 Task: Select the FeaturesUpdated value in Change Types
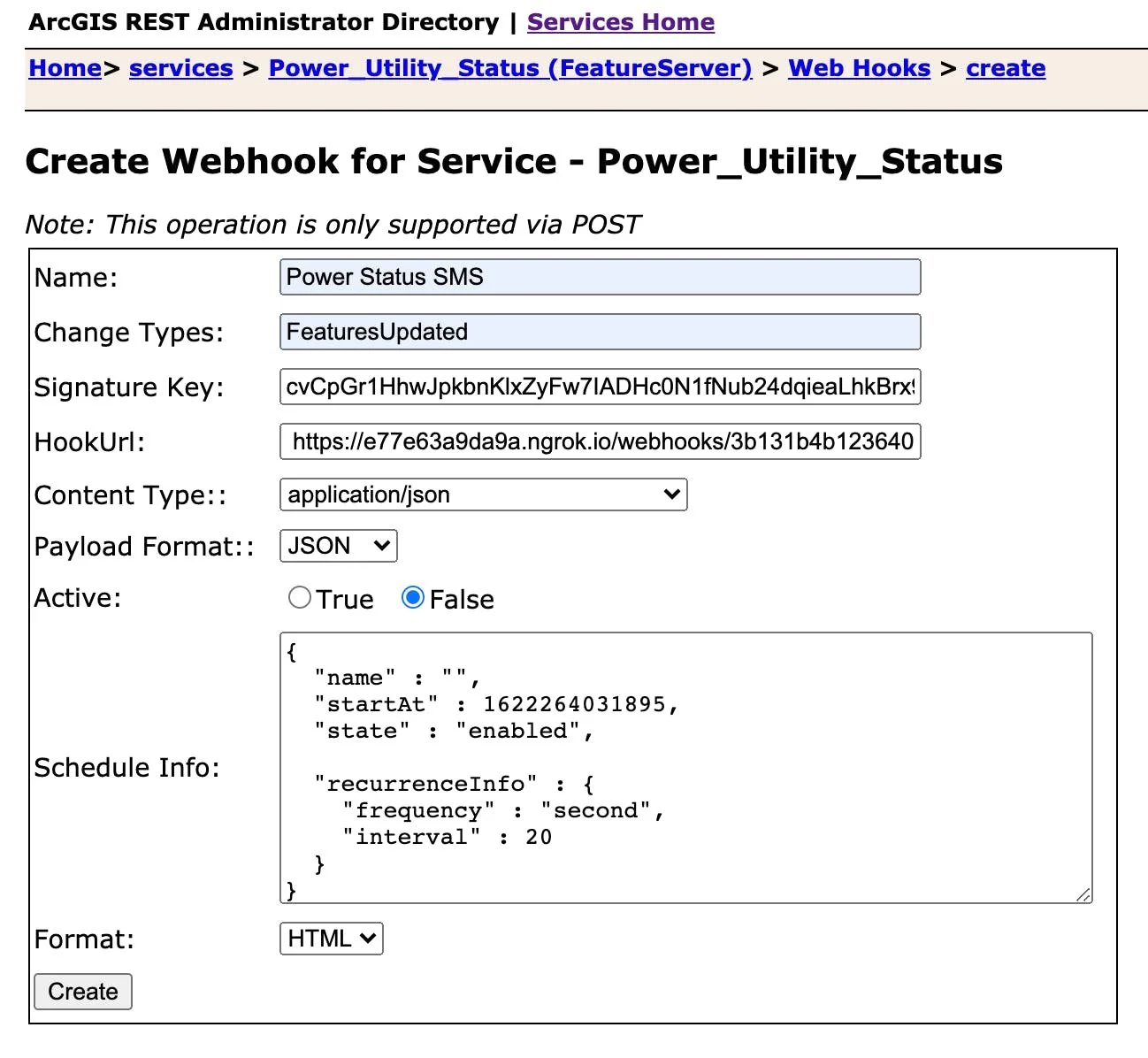point(376,332)
